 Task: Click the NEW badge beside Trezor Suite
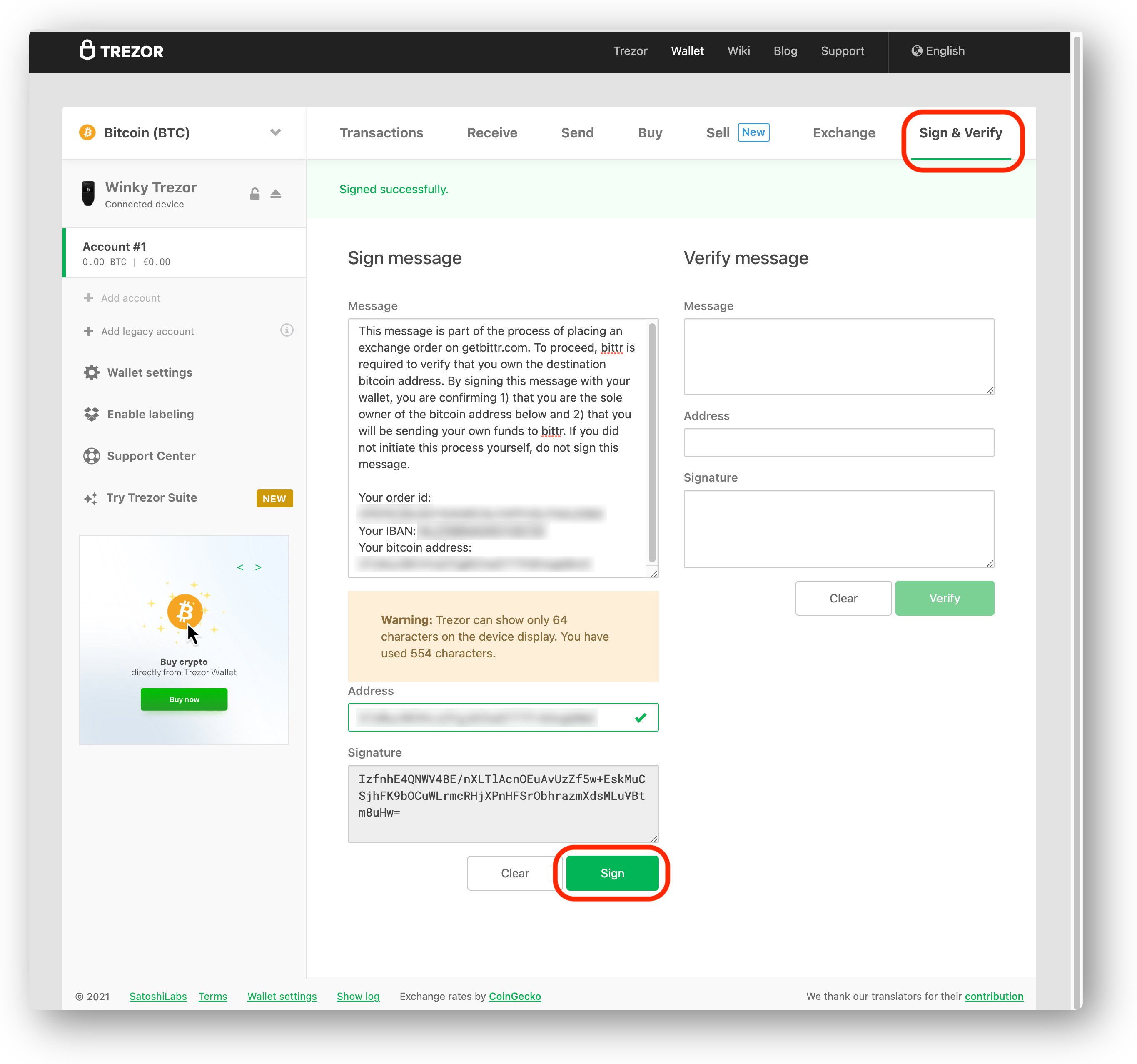tap(274, 498)
